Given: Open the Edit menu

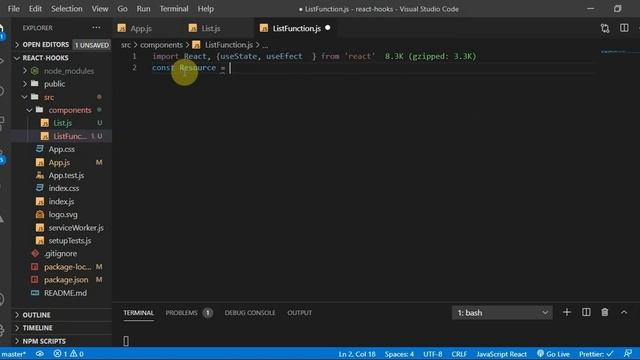Looking at the screenshot, I should coord(35,9).
